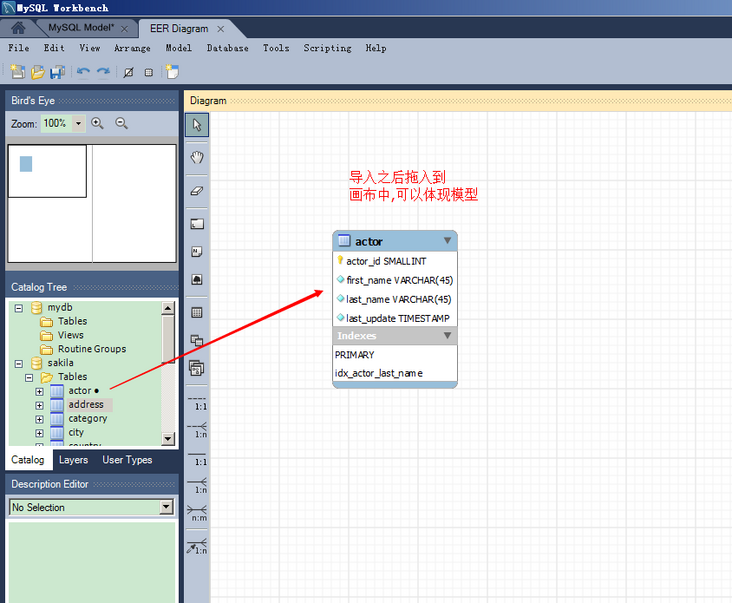Image resolution: width=732 pixels, height=603 pixels.
Task: Collapse the actor table columns section
Action: pos(447,241)
